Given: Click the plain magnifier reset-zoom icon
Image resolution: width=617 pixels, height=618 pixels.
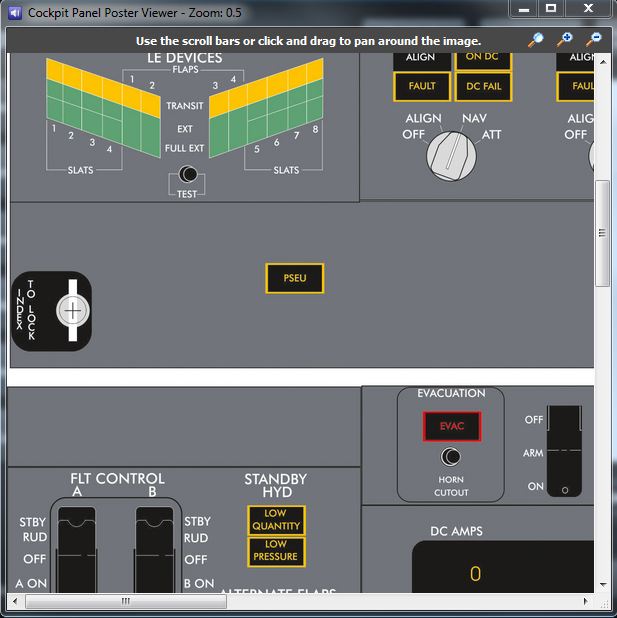Looking at the screenshot, I should (536, 40).
